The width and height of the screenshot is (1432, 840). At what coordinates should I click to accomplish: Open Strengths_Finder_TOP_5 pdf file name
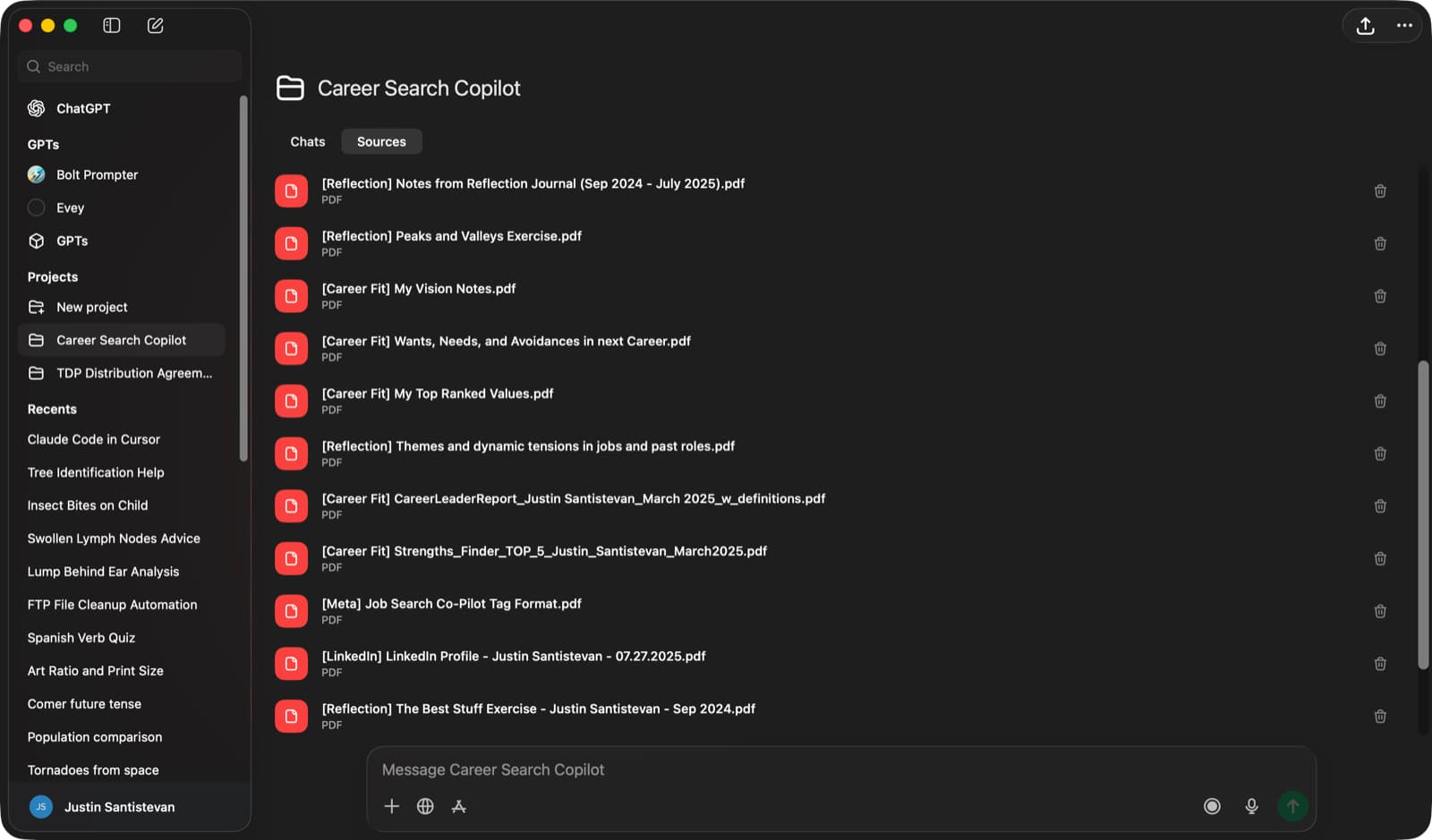(544, 551)
